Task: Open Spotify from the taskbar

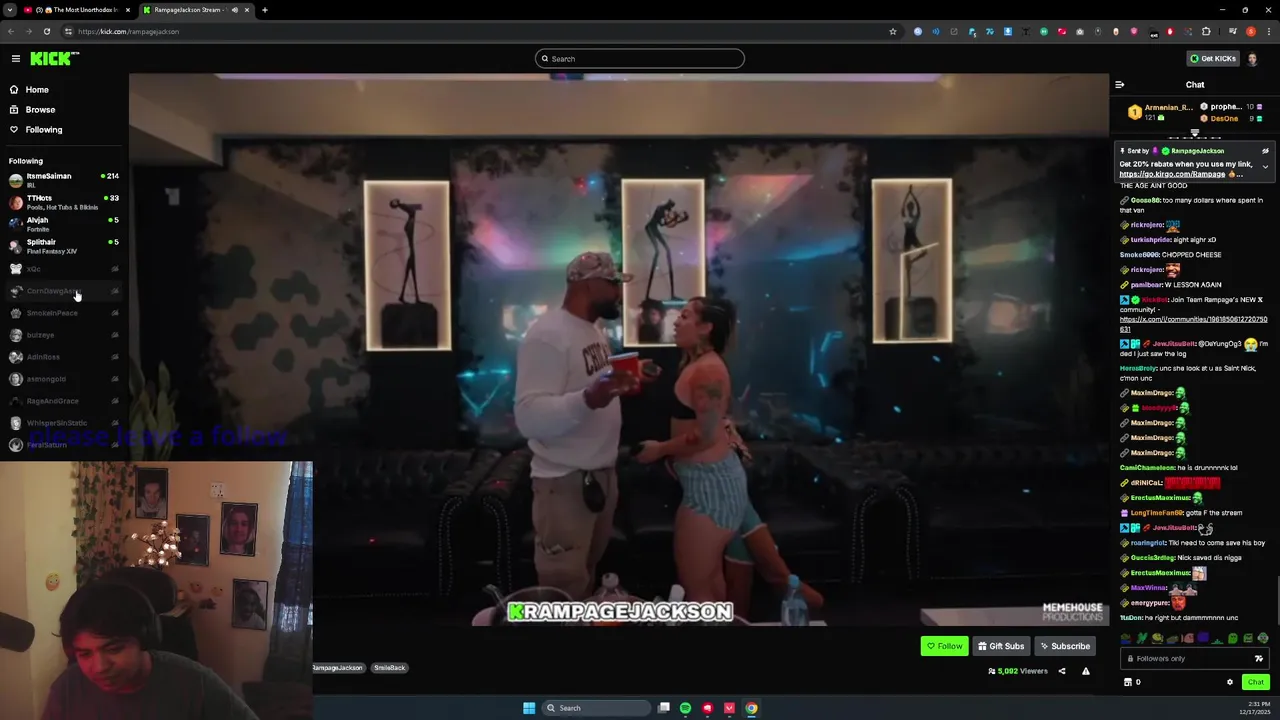Action: pyautogui.click(x=685, y=708)
